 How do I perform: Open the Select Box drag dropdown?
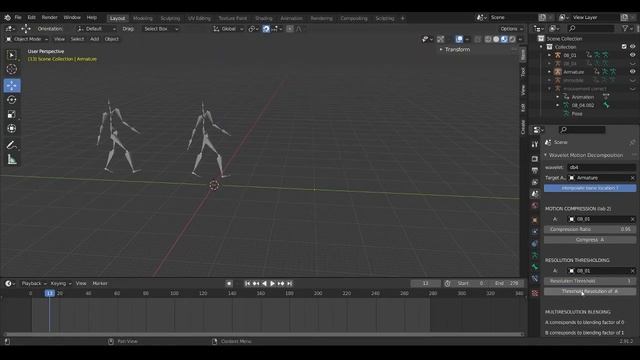tap(161, 29)
